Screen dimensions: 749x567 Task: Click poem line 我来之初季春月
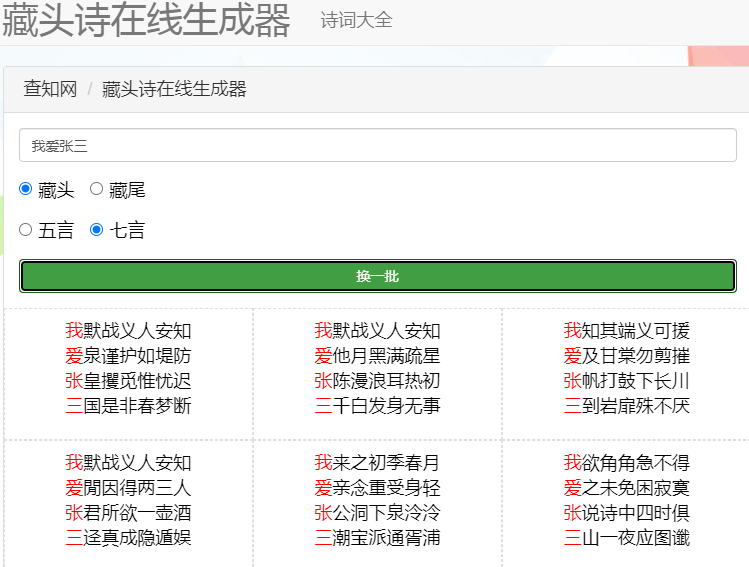click(x=377, y=463)
